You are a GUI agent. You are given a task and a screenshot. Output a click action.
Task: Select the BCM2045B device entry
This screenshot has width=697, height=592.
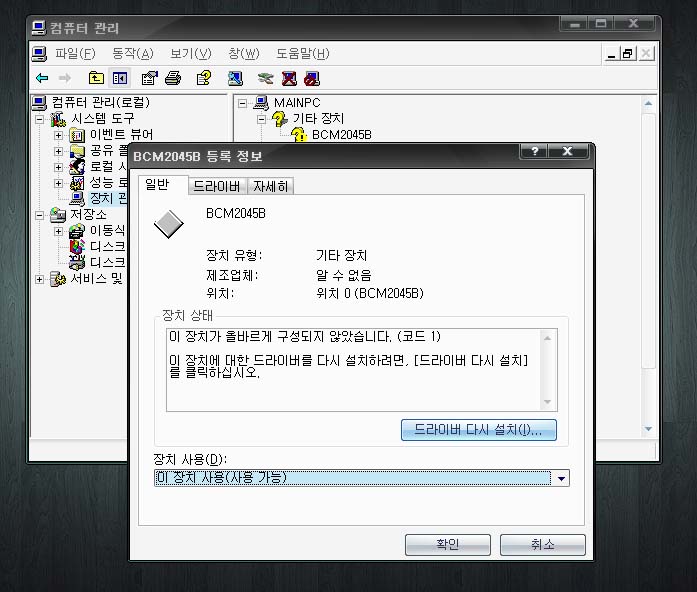coord(342,135)
